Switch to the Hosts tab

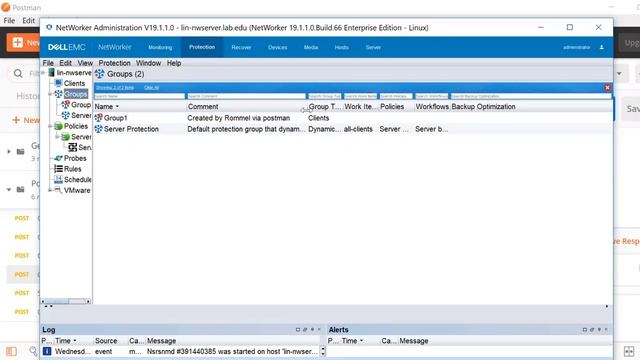click(x=342, y=47)
